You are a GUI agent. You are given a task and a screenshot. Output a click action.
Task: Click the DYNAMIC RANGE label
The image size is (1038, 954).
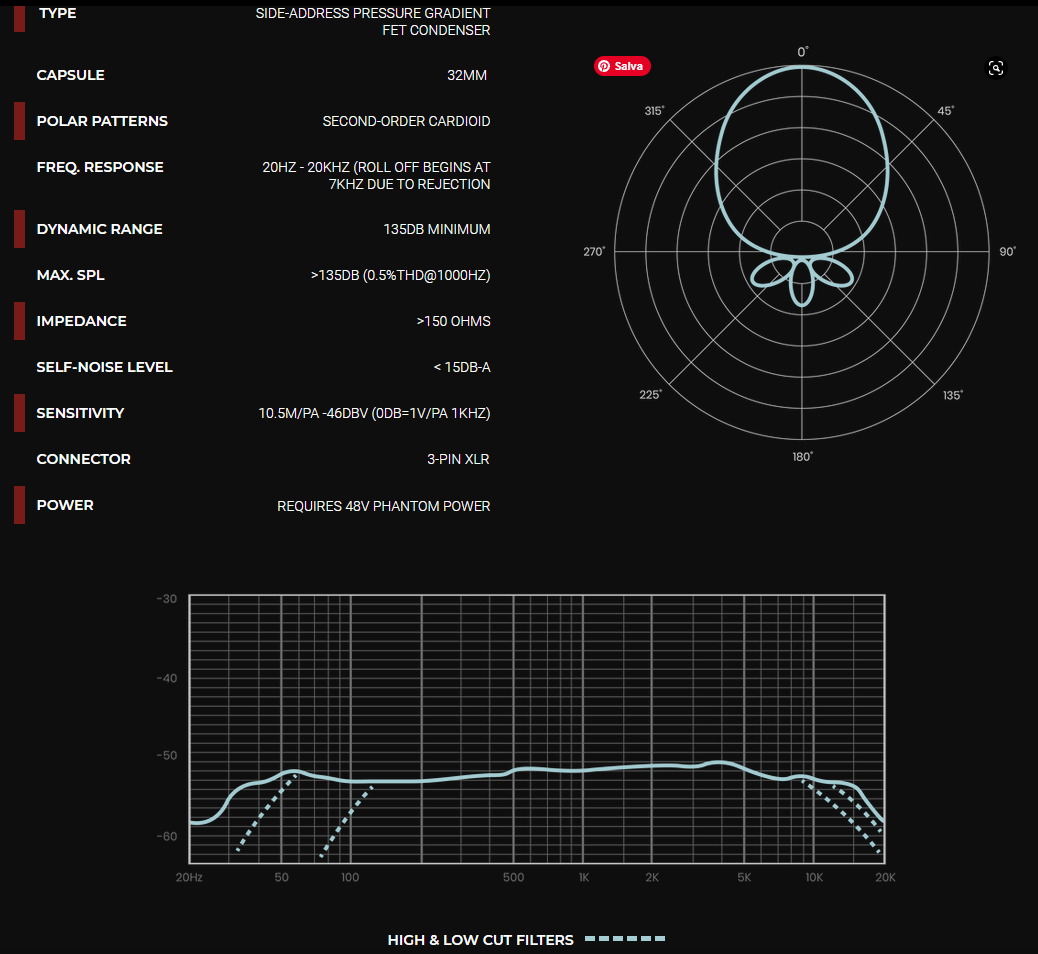(x=99, y=229)
